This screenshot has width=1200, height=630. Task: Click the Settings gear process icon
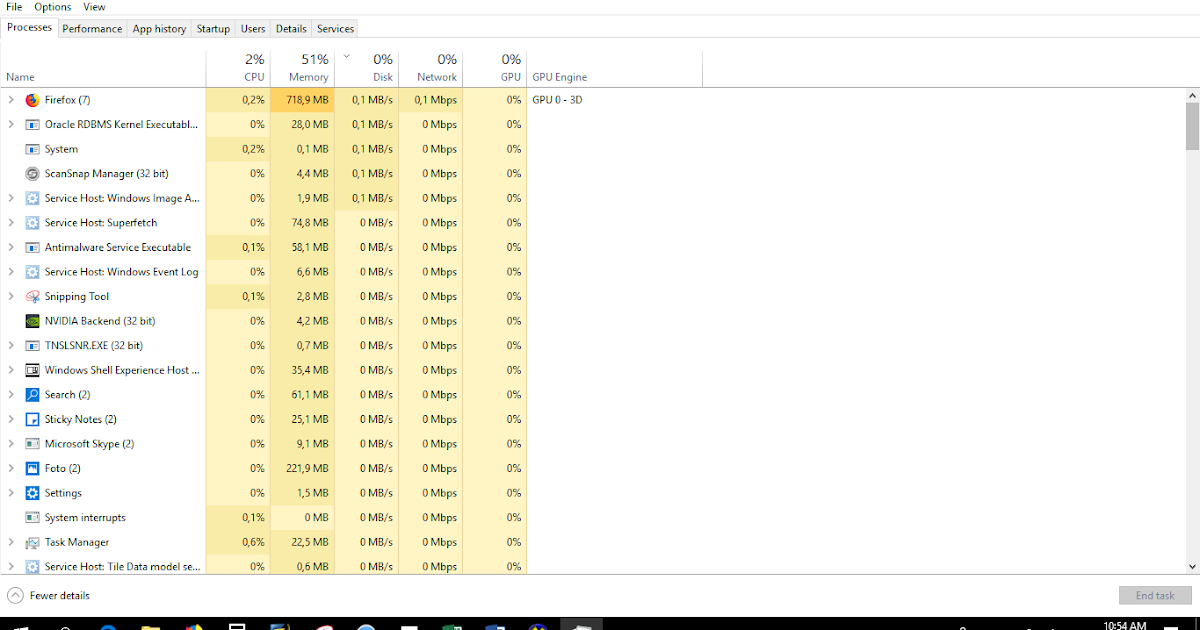[32, 493]
